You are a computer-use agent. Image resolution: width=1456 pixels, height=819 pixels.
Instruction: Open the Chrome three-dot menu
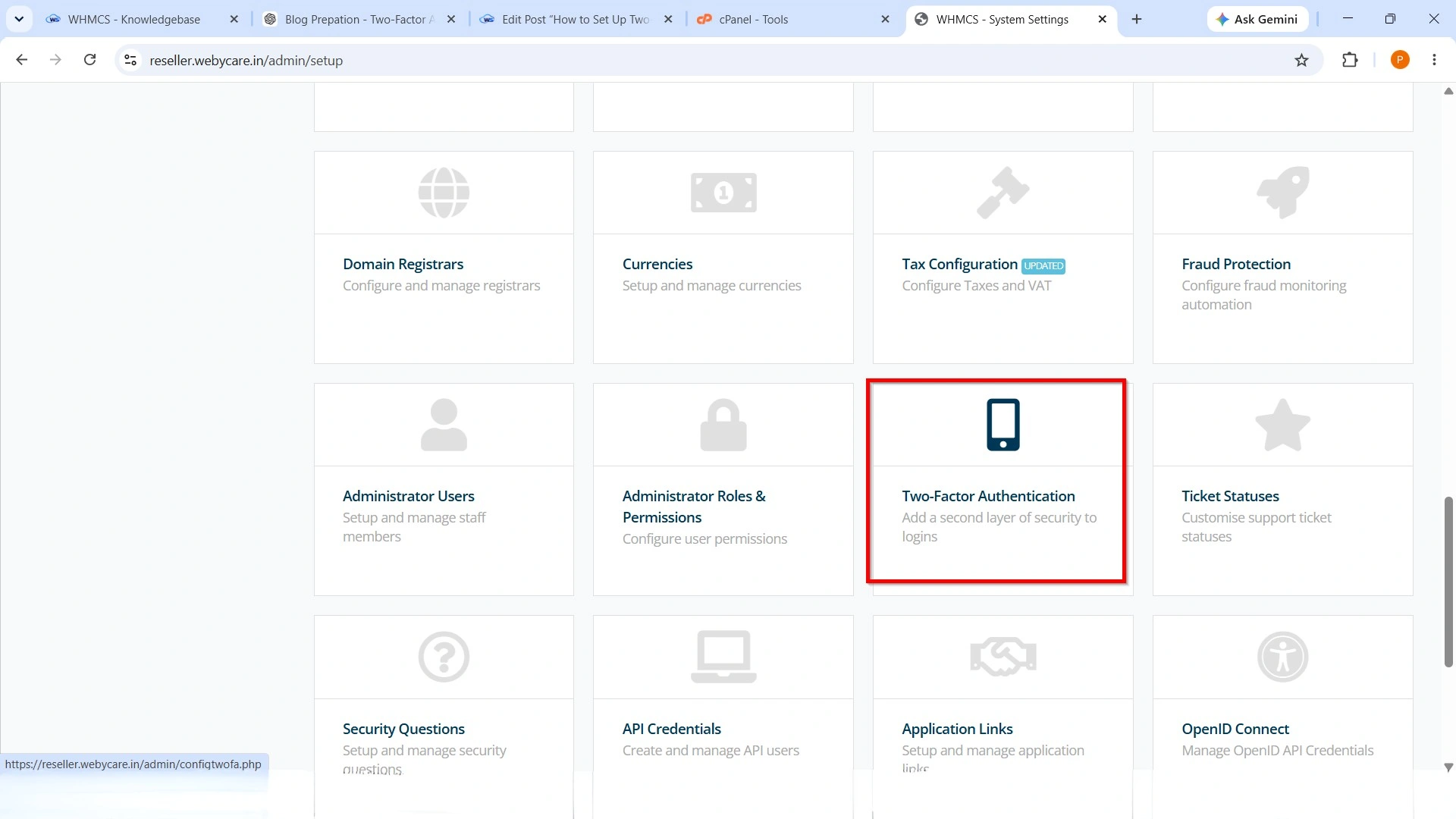click(x=1434, y=60)
